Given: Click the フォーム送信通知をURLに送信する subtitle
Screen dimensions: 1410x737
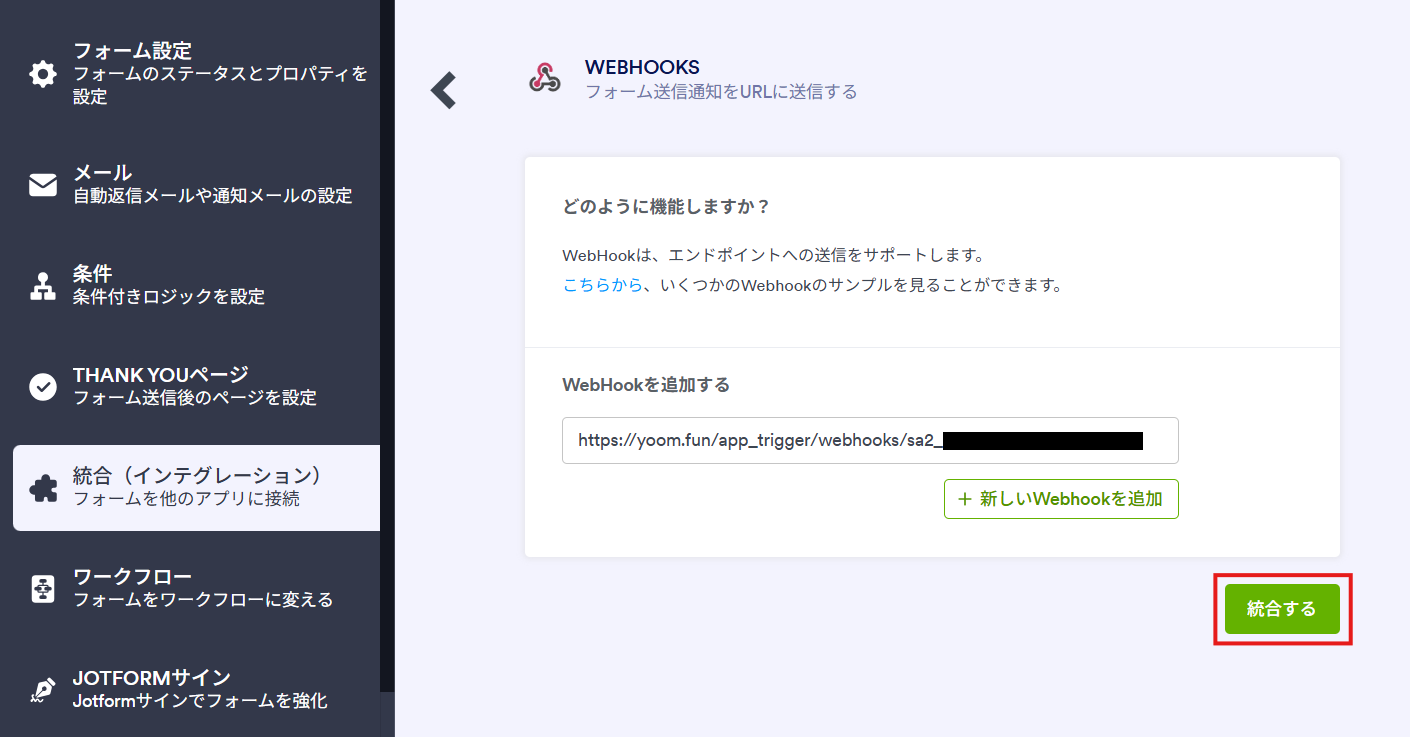Looking at the screenshot, I should point(721,92).
